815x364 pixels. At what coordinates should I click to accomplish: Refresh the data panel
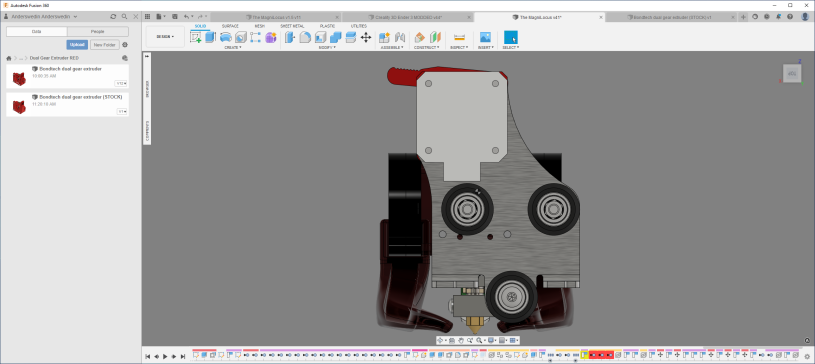coord(113,17)
